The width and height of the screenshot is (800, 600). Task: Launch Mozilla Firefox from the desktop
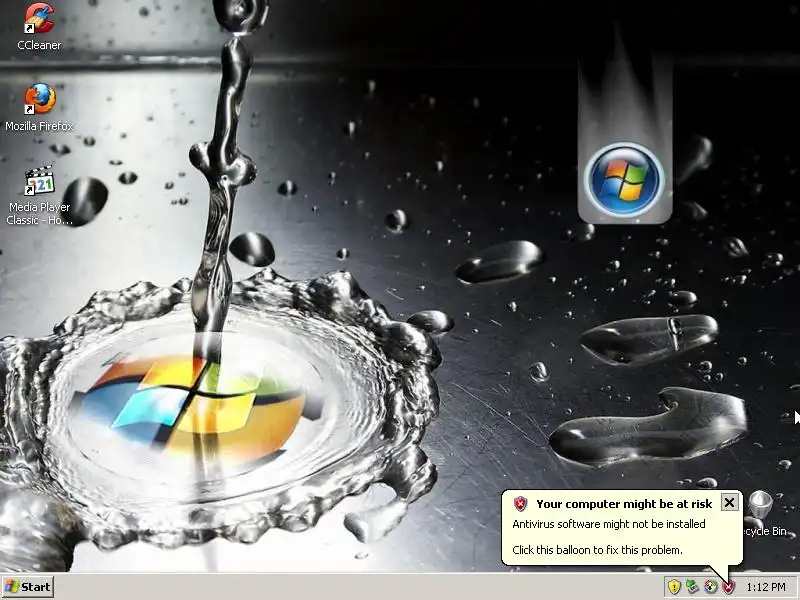click(39, 99)
